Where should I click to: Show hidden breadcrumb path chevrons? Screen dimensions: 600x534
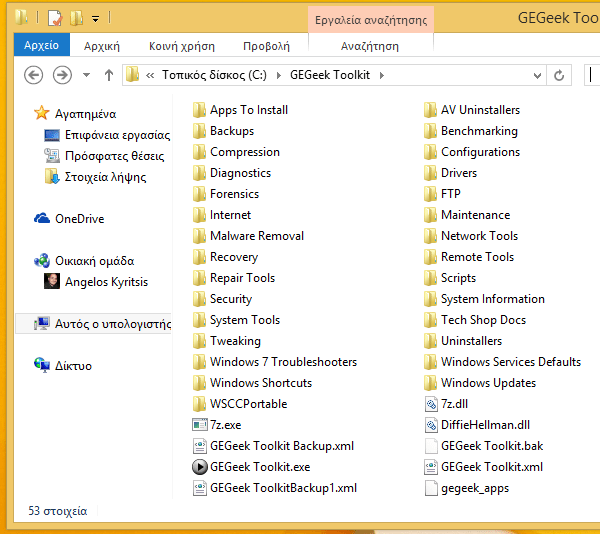click(150, 75)
